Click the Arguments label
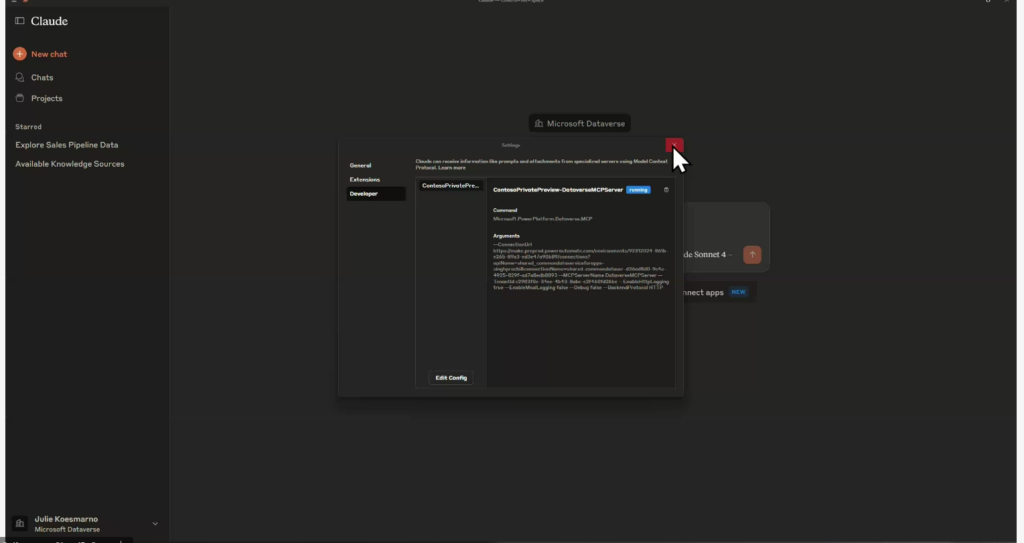The image size is (1024, 543). (506, 236)
